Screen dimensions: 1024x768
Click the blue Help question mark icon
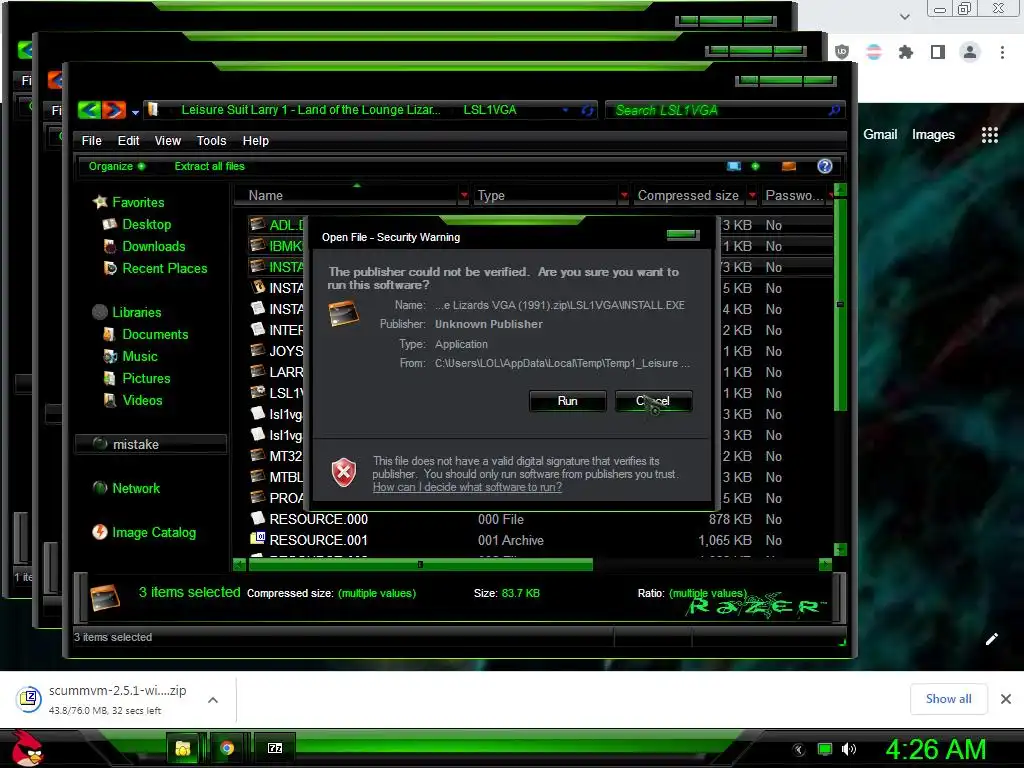tap(825, 166)
